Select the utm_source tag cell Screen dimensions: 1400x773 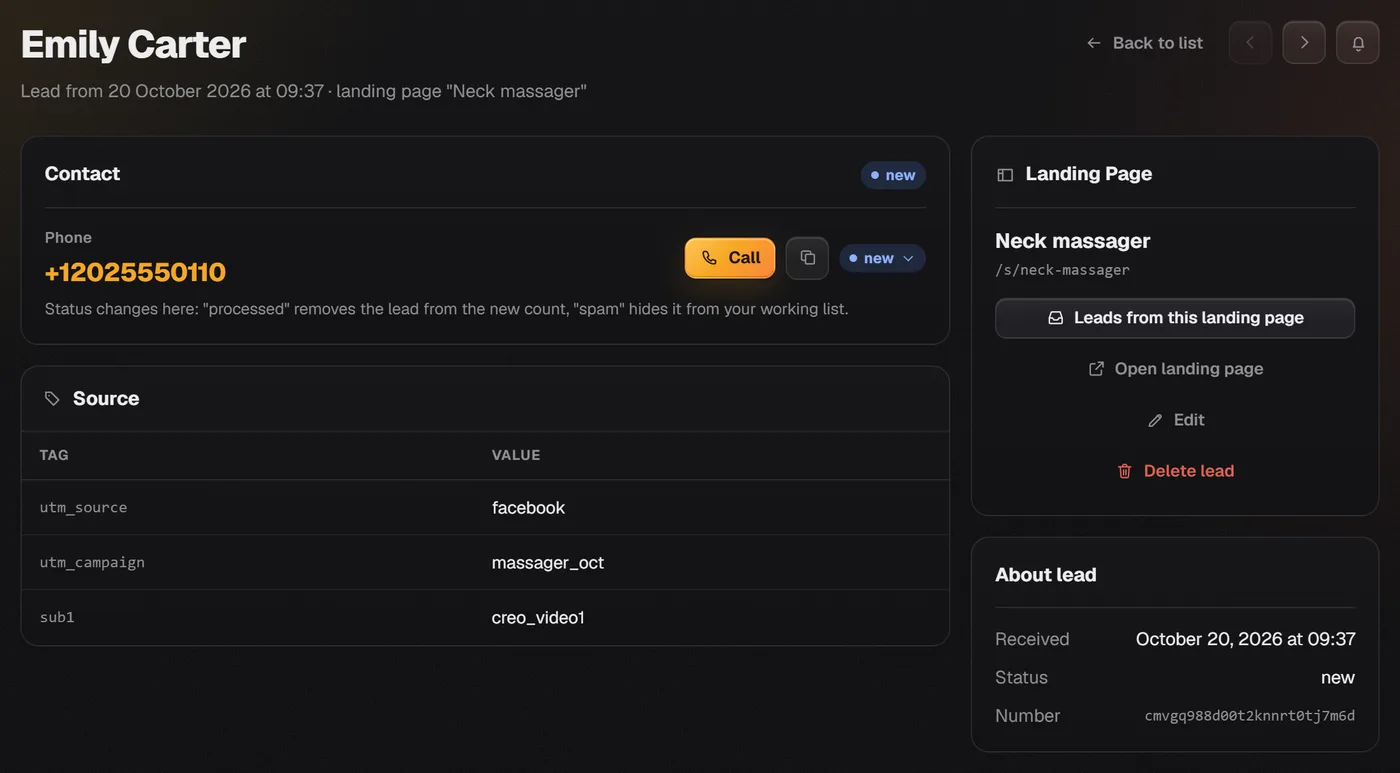coord(83,507)
